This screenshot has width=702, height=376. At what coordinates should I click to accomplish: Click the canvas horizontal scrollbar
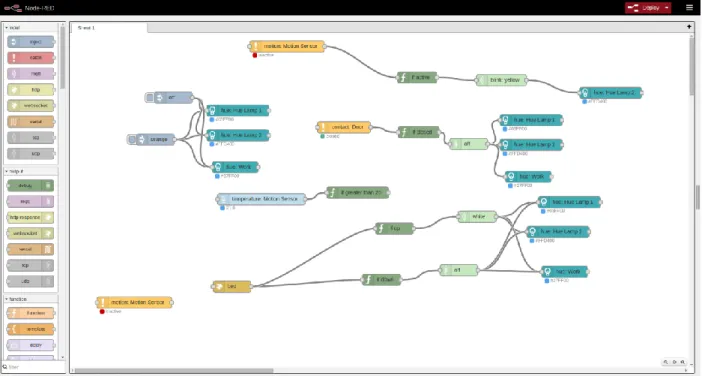pyautogui.click(x=173, y=371)
